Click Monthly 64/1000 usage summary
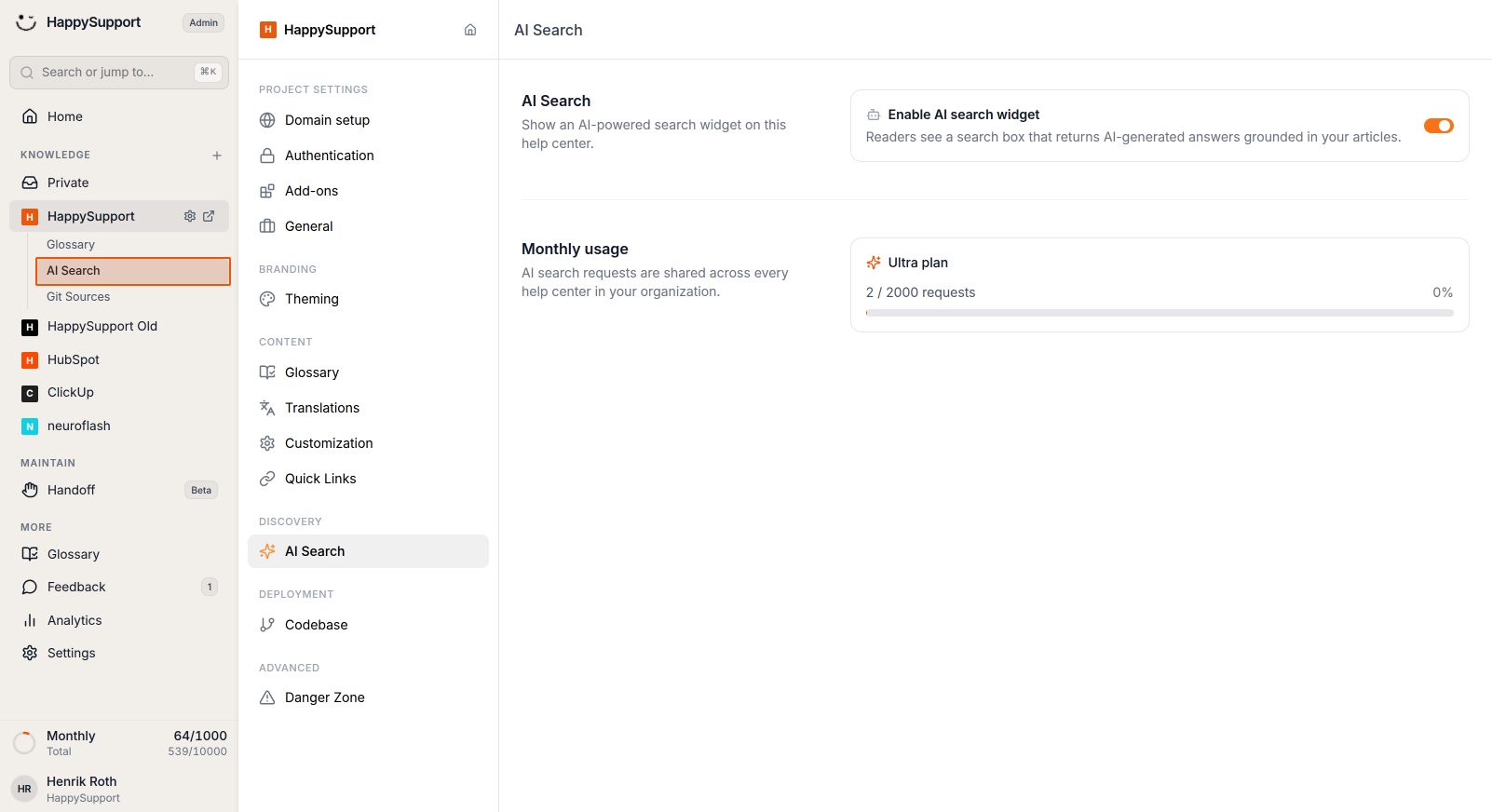 [x=119, y=743]
